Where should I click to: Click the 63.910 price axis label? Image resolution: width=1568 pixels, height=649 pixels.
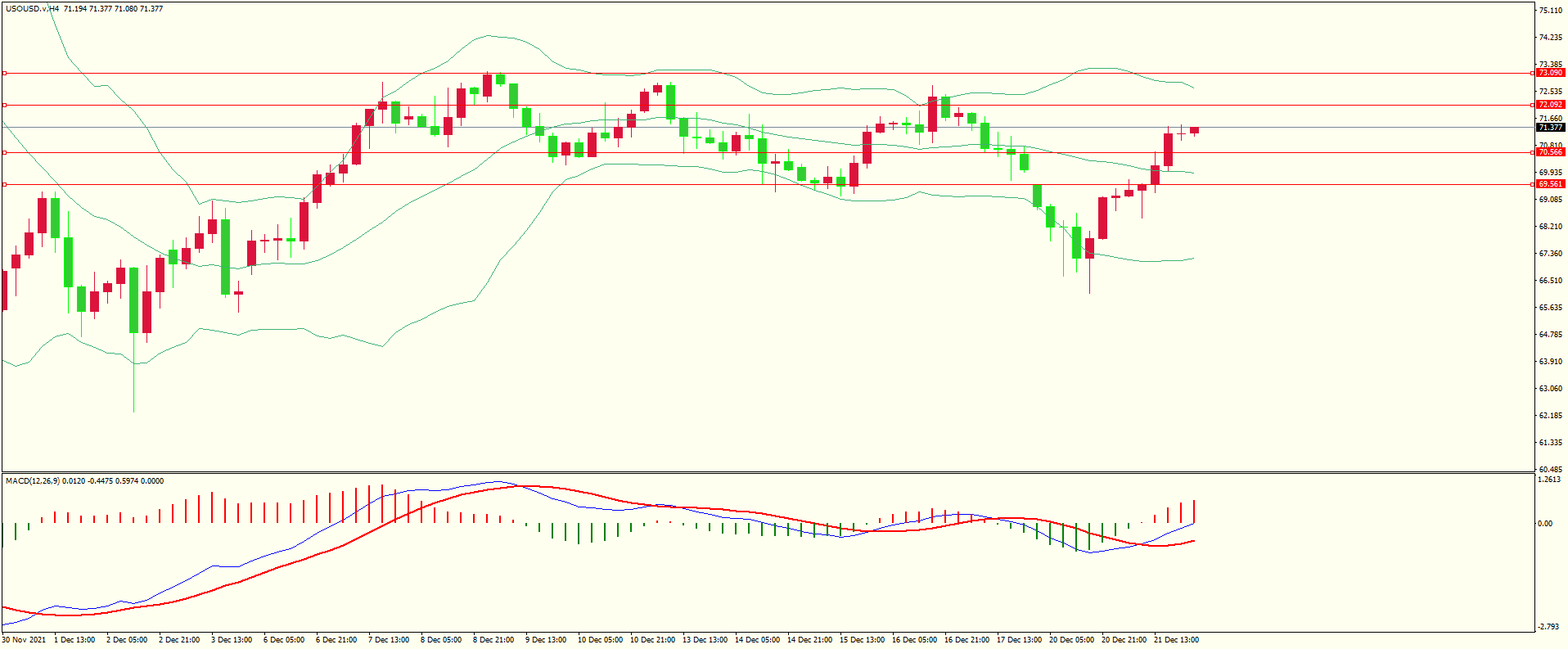(x=1550, y=362)
